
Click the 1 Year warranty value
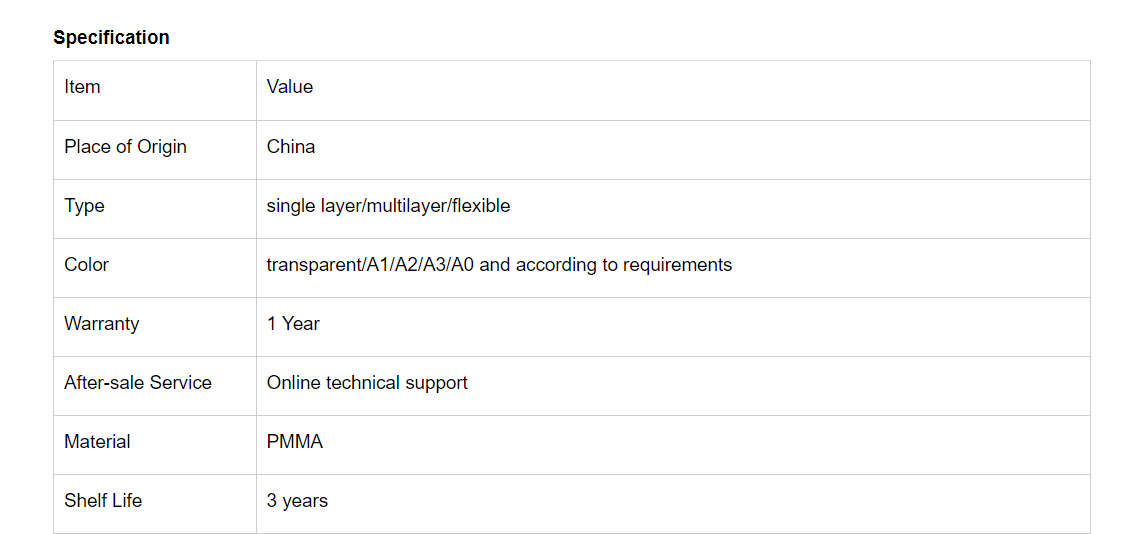click(x=293, y=324)
